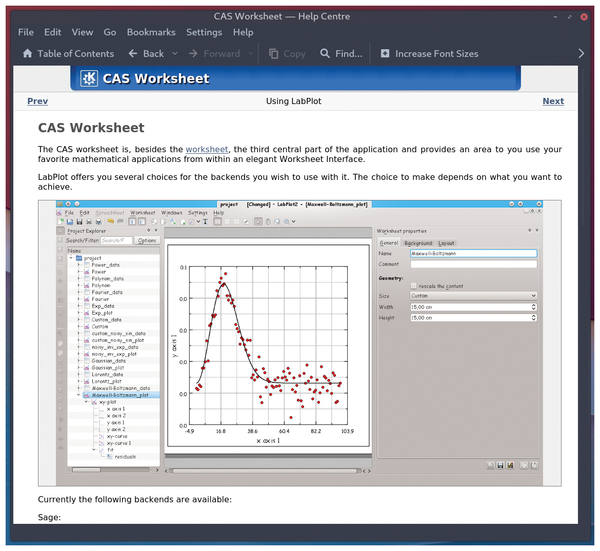Open the Bookmarks menu
Screen dimensions: 600x551
point(151,32)
